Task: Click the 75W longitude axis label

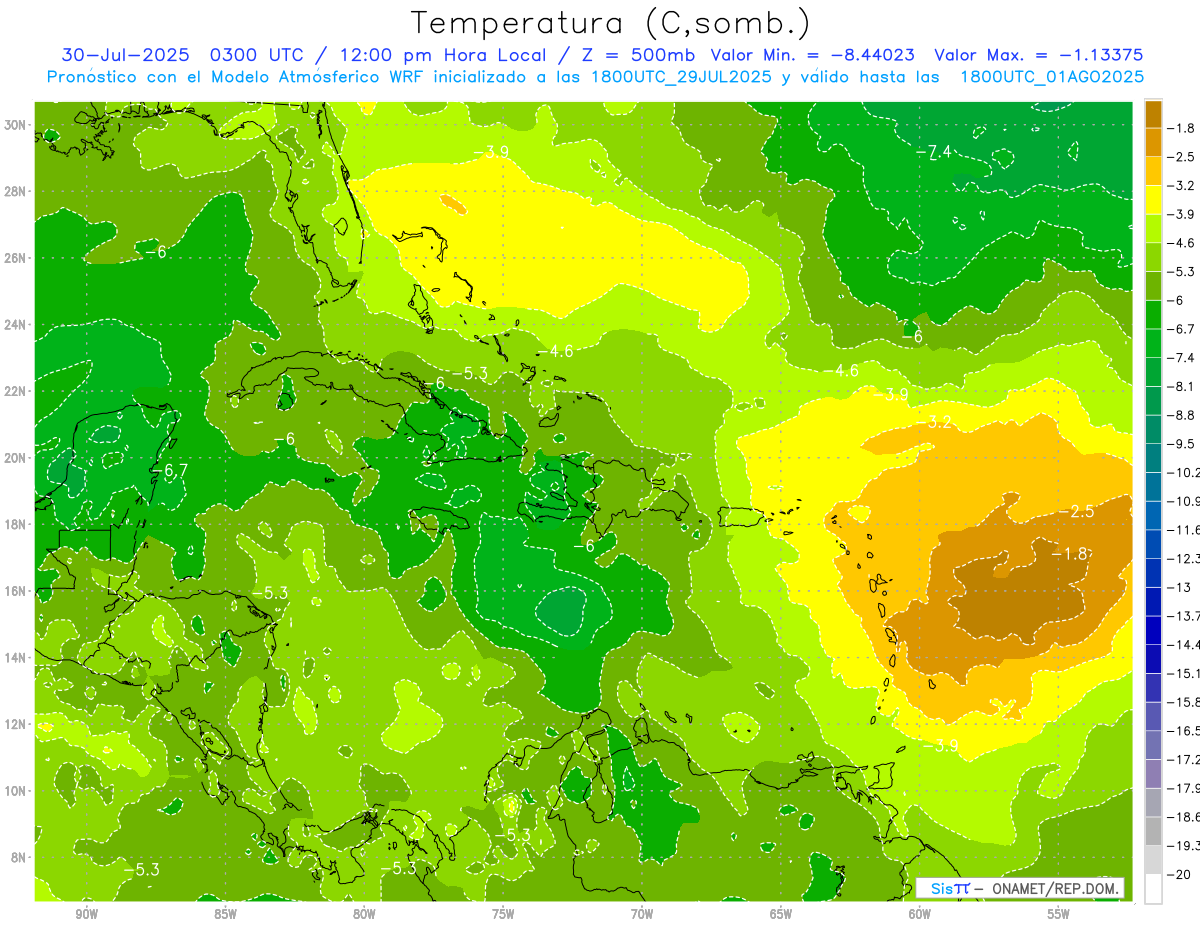Action: pos(503,914)
